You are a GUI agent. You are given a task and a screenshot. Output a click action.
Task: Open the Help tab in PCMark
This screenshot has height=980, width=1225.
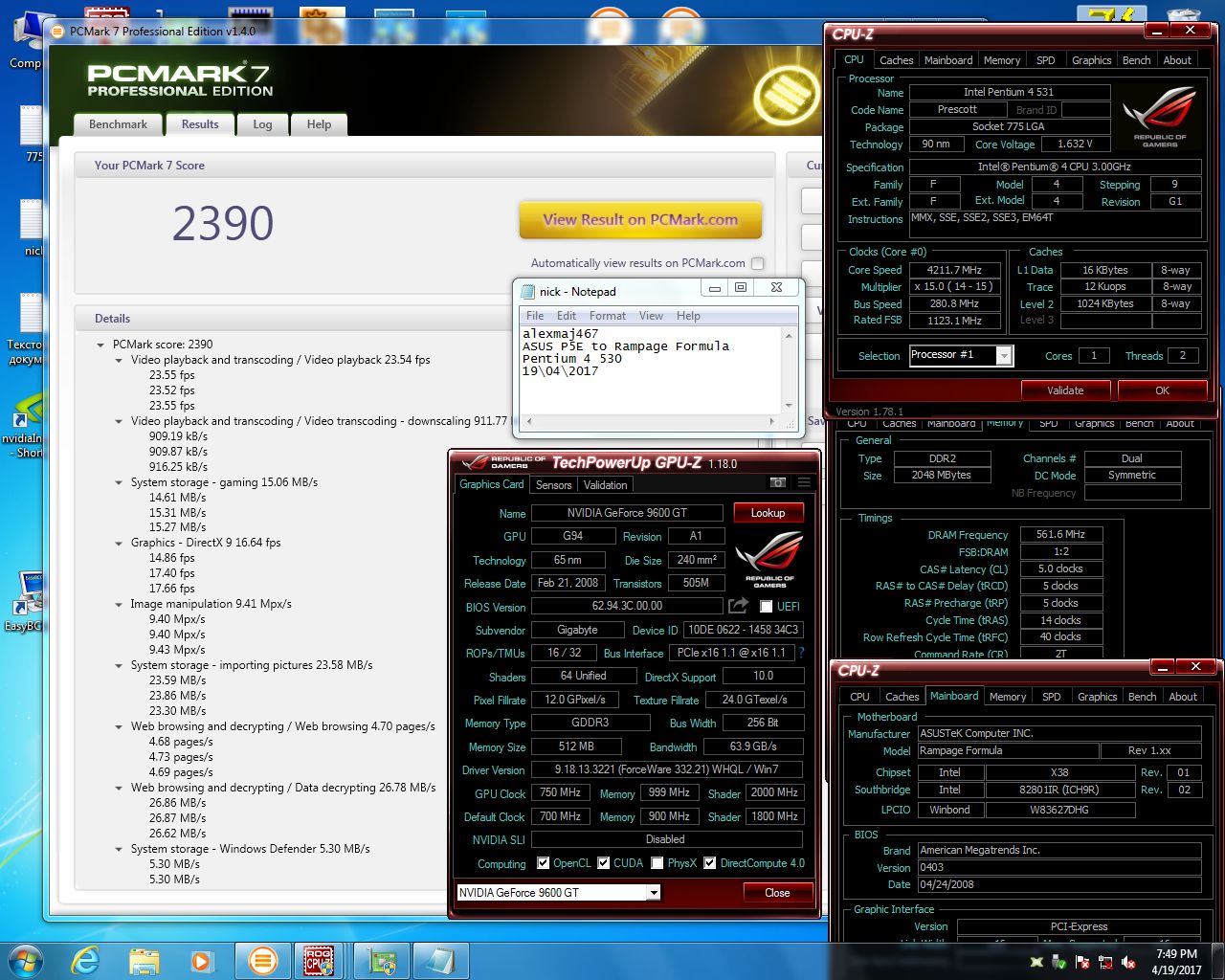319,124
